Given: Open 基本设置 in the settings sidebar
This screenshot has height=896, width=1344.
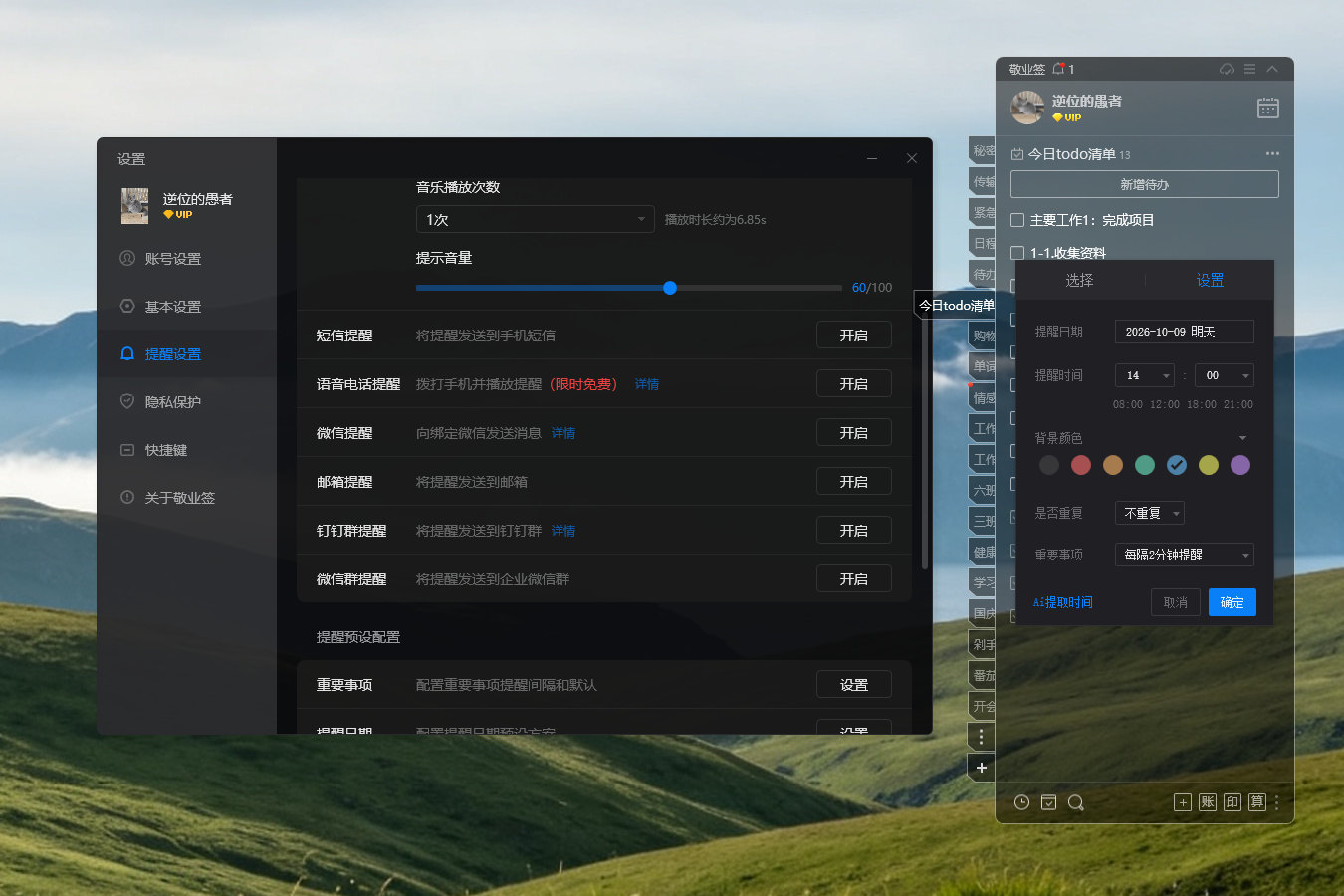Looking at the screenshot, I should (173, 307).
